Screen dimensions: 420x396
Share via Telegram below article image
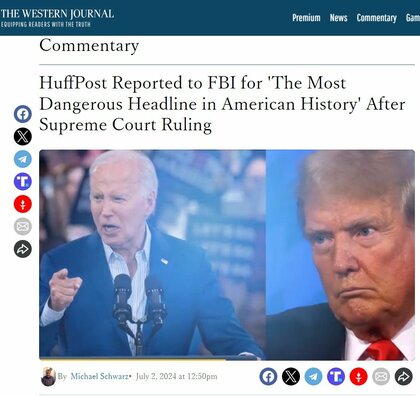[313, 377]
